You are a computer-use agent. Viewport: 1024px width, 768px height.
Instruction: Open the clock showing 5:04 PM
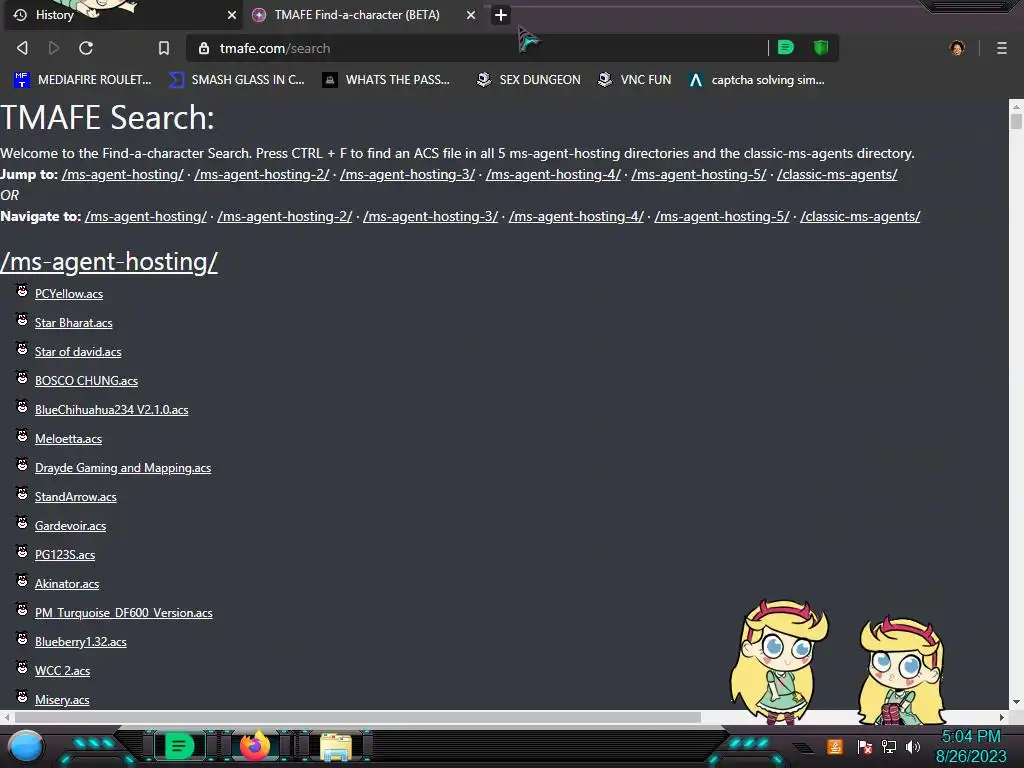[x=971, y=746]
